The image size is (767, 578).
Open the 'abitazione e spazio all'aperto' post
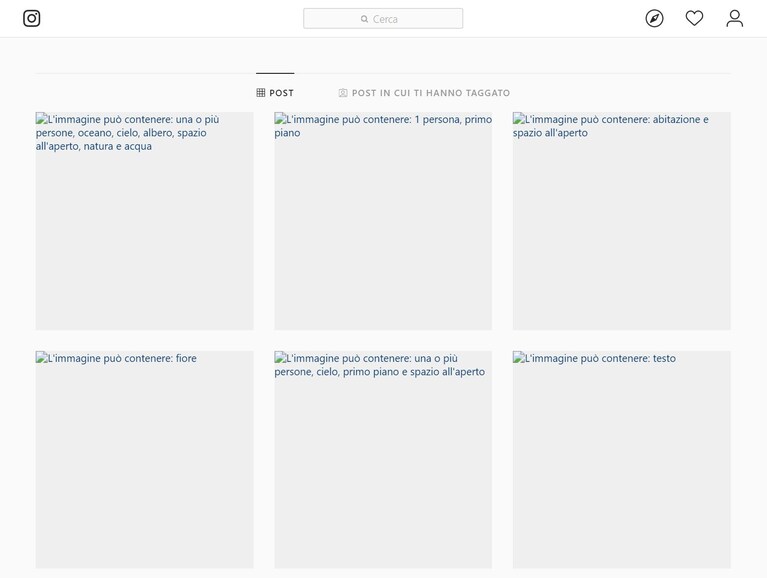pos(622,221)
